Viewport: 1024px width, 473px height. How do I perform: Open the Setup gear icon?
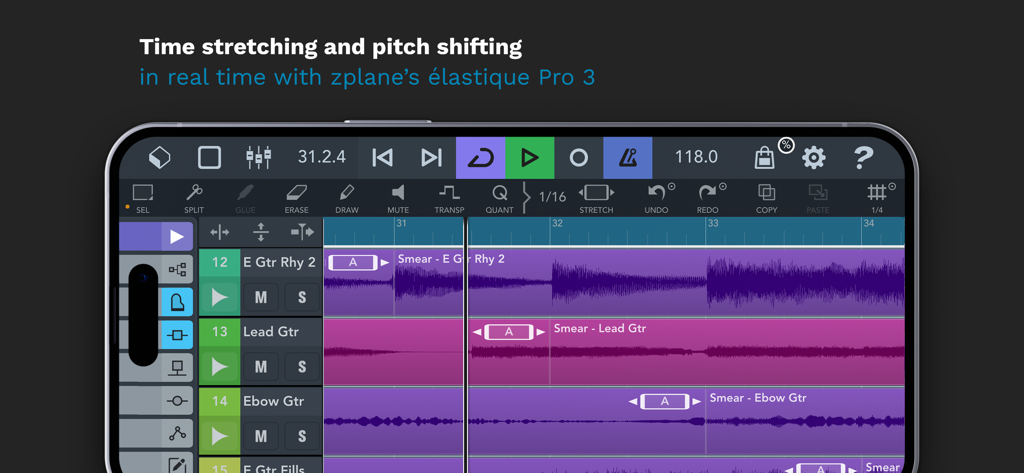click(x=814, y=157)
